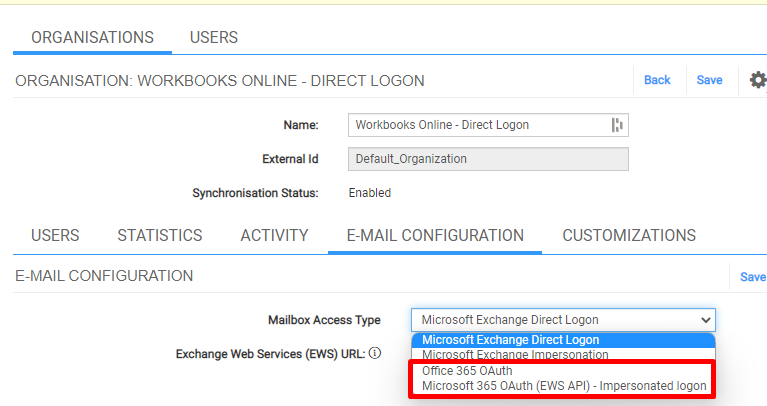
Task: Open the Activity tab
Action: click(274, 235)
